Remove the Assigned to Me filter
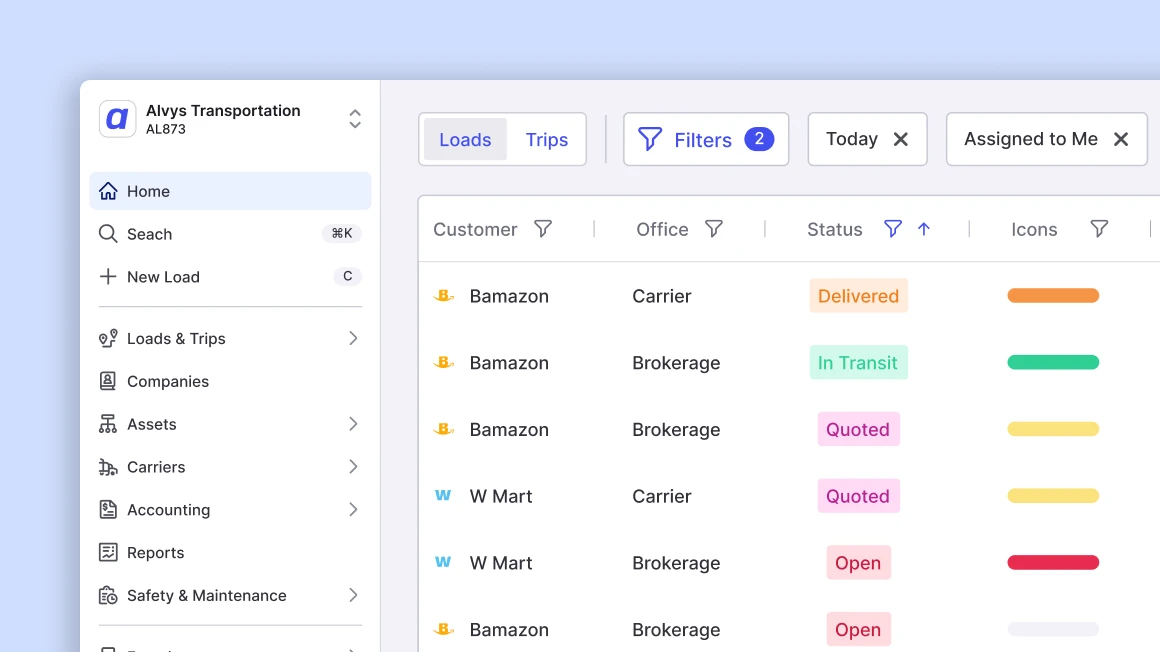1160x652 pixels. (x=1121, y=139)
